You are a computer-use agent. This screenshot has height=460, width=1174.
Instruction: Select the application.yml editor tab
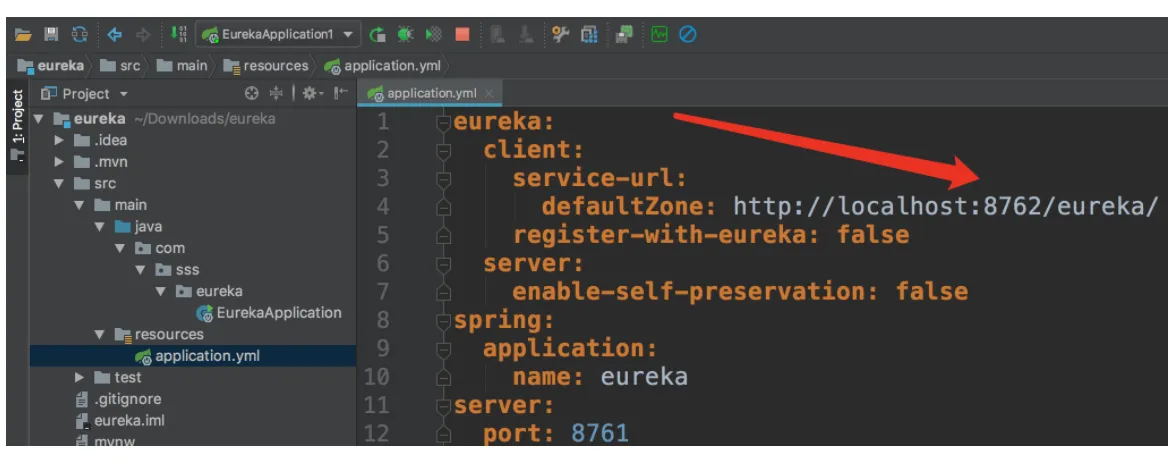pos(430,94)
